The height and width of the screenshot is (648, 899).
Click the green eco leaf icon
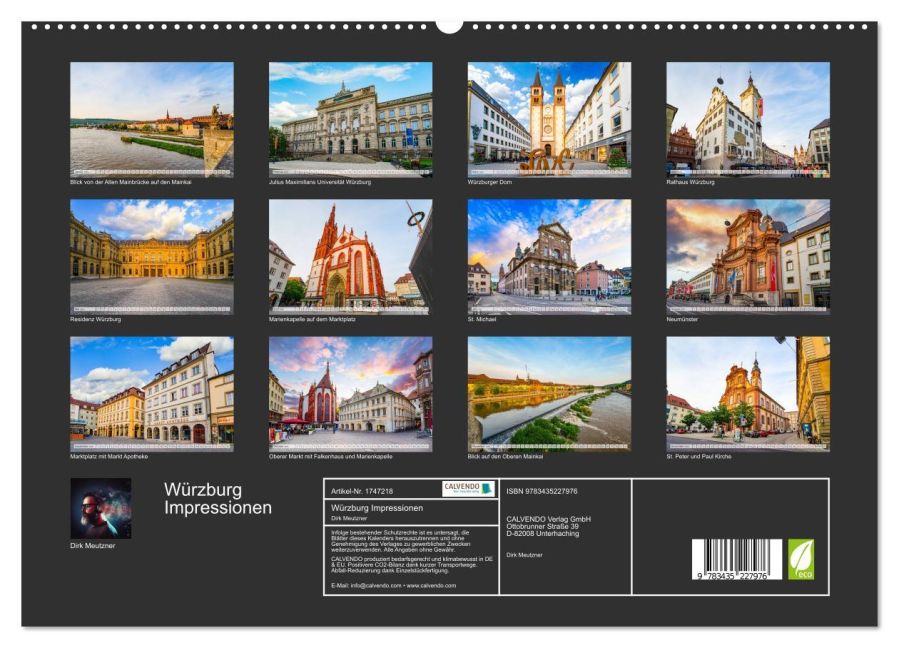[801, 559]
